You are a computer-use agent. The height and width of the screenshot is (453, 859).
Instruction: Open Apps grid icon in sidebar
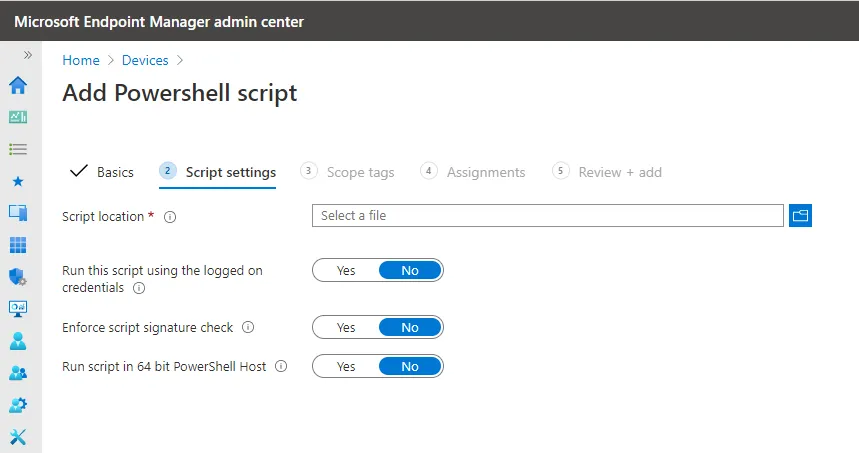coord(18,245)
